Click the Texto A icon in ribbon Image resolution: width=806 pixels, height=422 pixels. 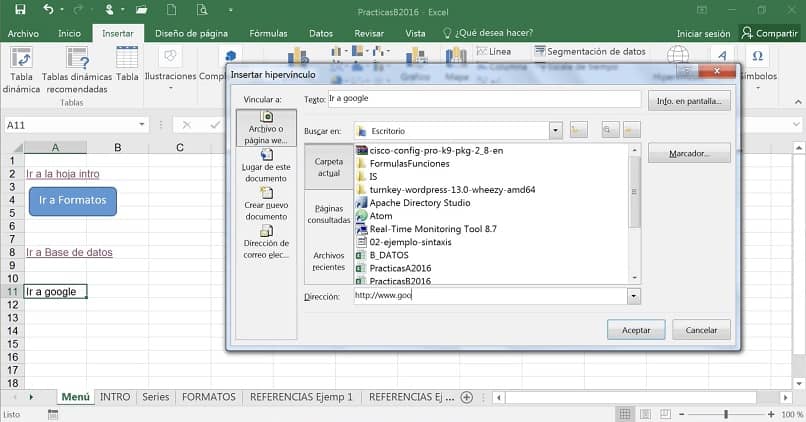coord(722,56)
